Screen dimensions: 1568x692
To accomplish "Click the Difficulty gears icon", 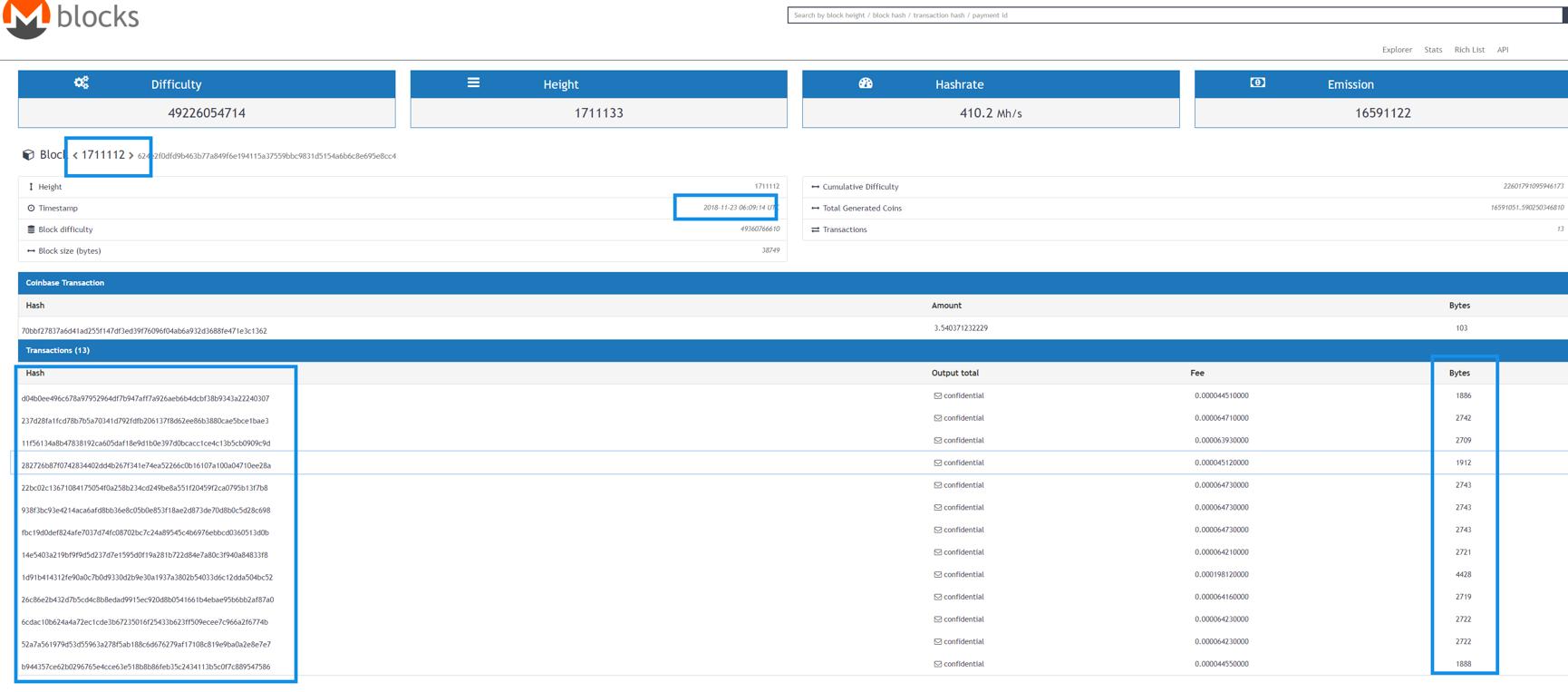I will pos(82,83).
